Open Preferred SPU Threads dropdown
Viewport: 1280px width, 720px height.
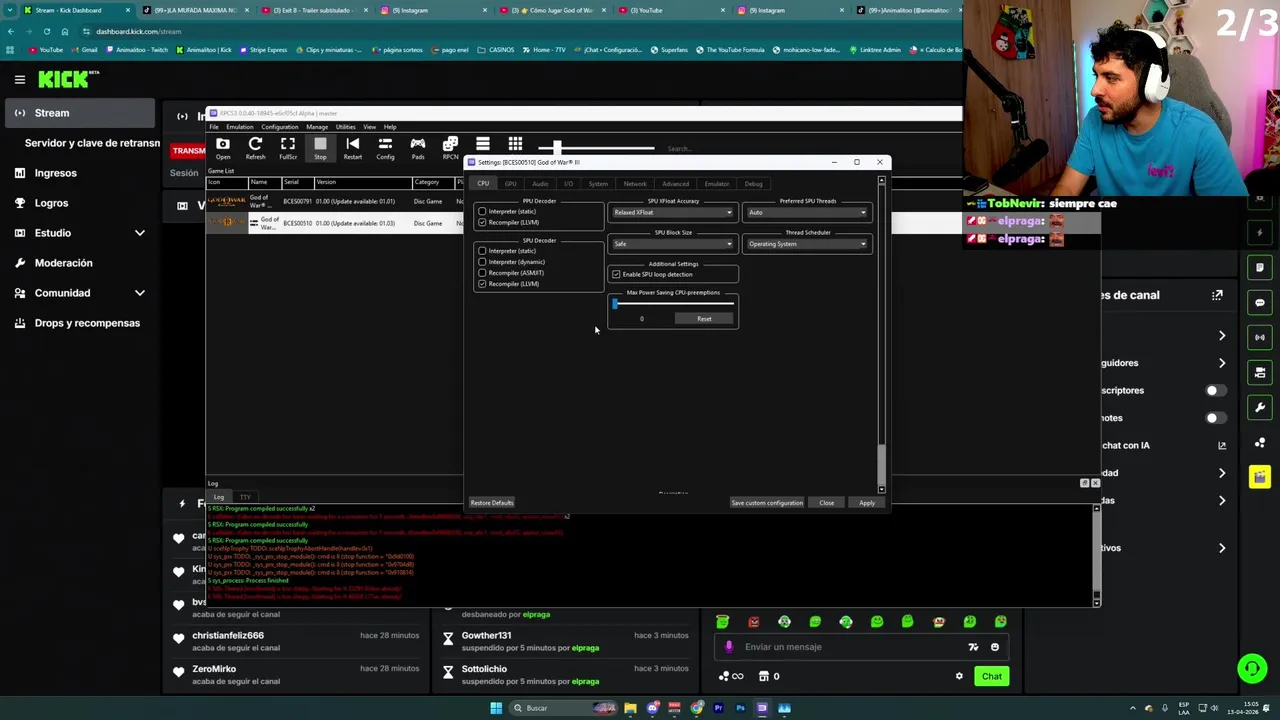(x=807, y=212)
